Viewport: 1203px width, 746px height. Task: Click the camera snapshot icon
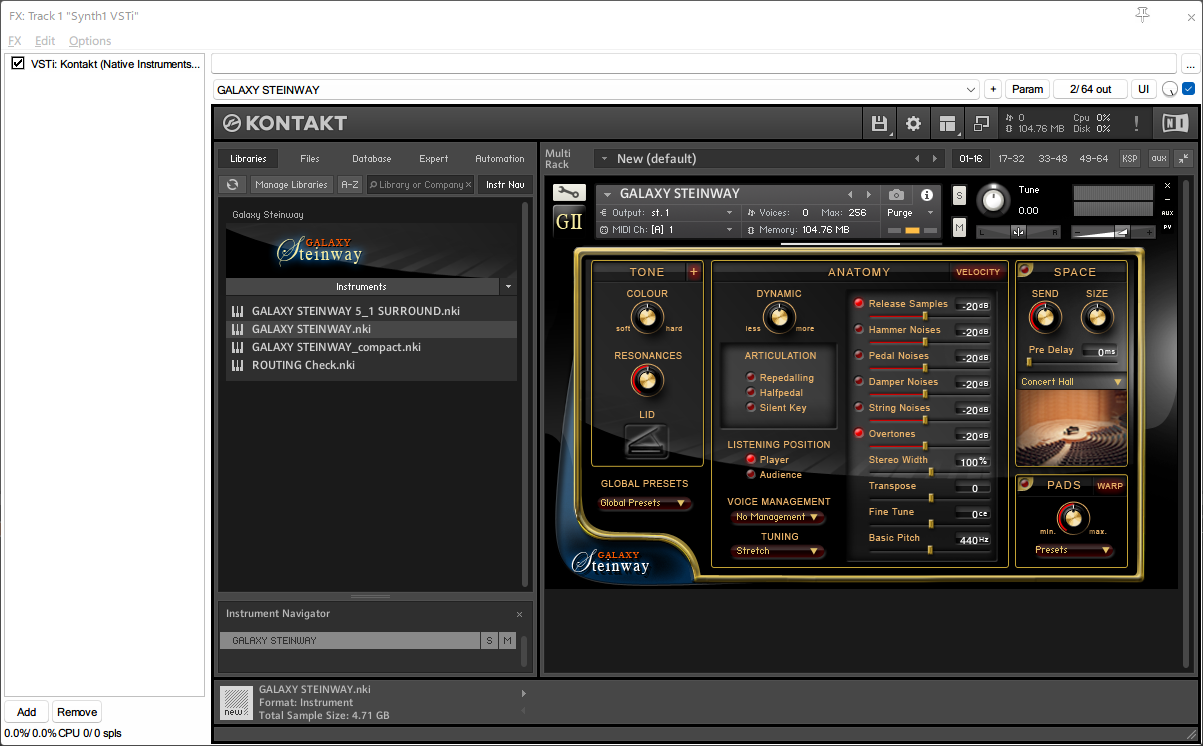896,195
